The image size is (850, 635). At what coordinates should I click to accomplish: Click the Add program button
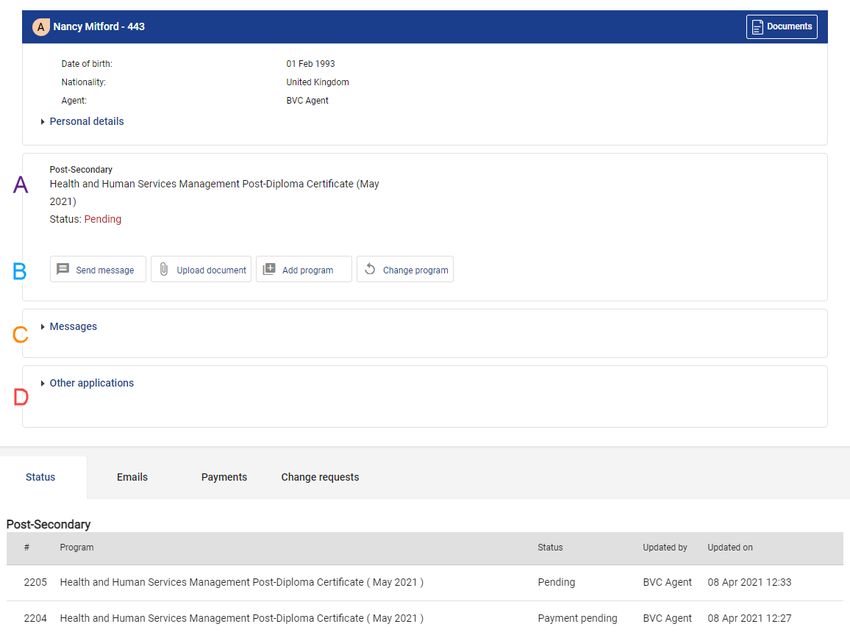point(304,270)
